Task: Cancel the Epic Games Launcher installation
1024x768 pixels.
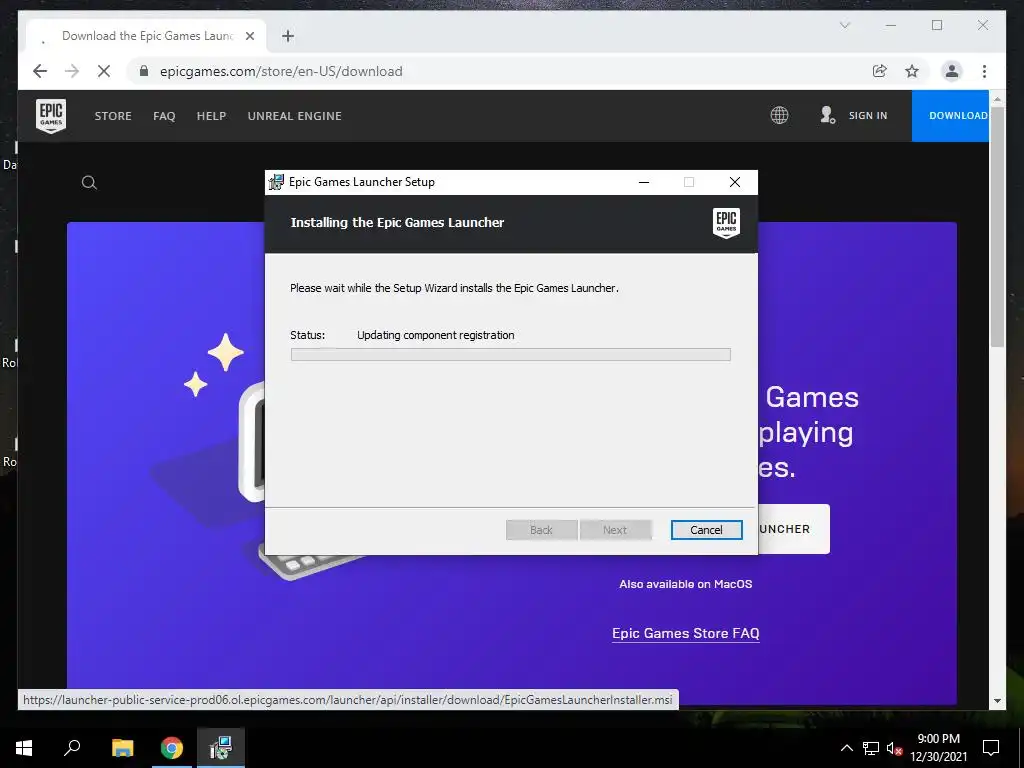Action: click(x=707, y=530)
